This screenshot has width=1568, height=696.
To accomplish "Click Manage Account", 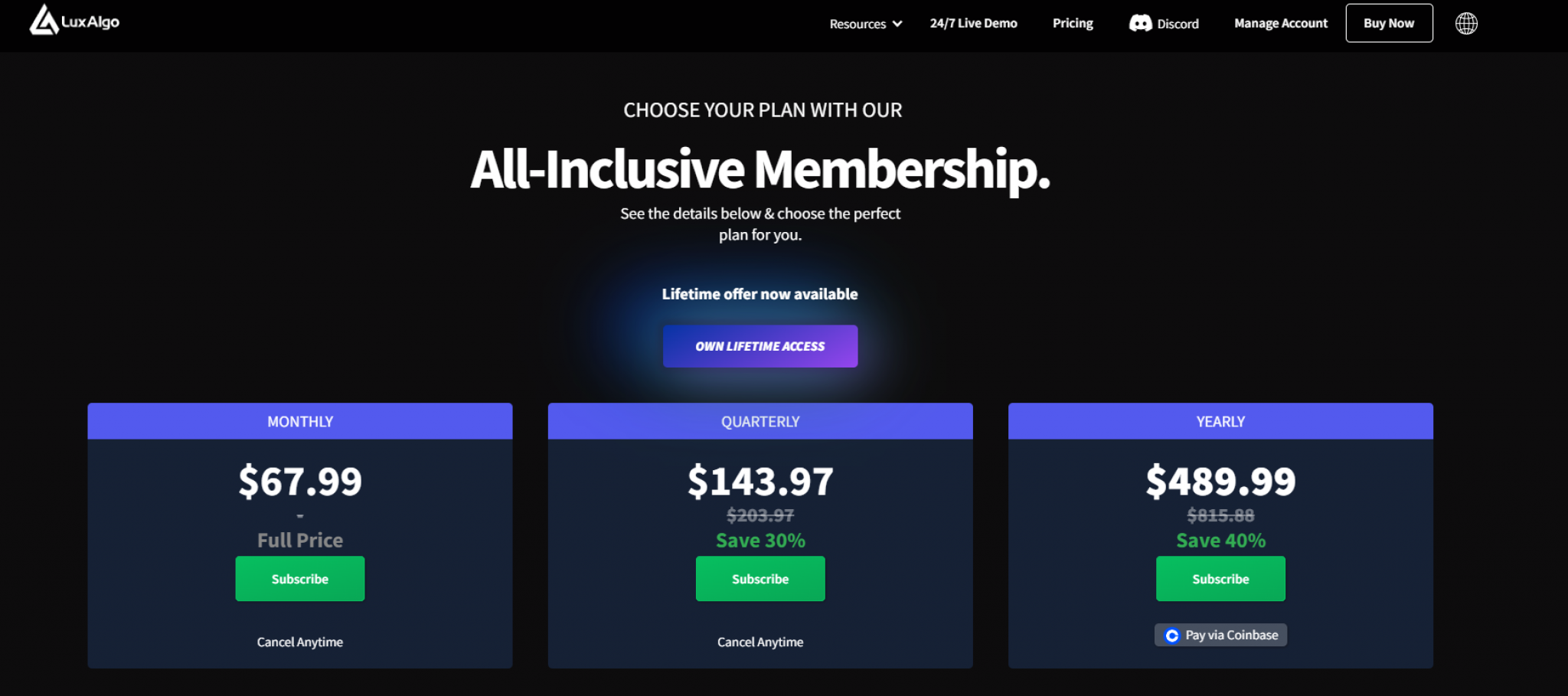I will tap(1280, 24).
